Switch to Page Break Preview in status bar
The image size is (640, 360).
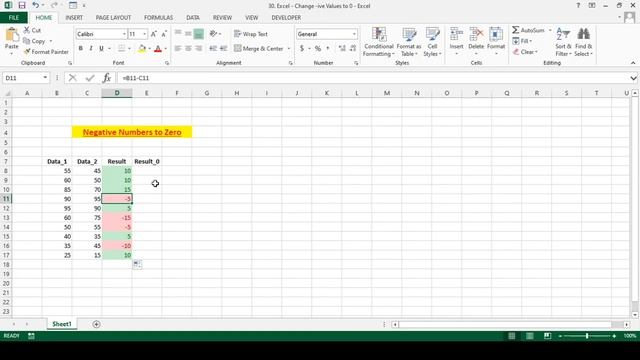click(547, 336)
